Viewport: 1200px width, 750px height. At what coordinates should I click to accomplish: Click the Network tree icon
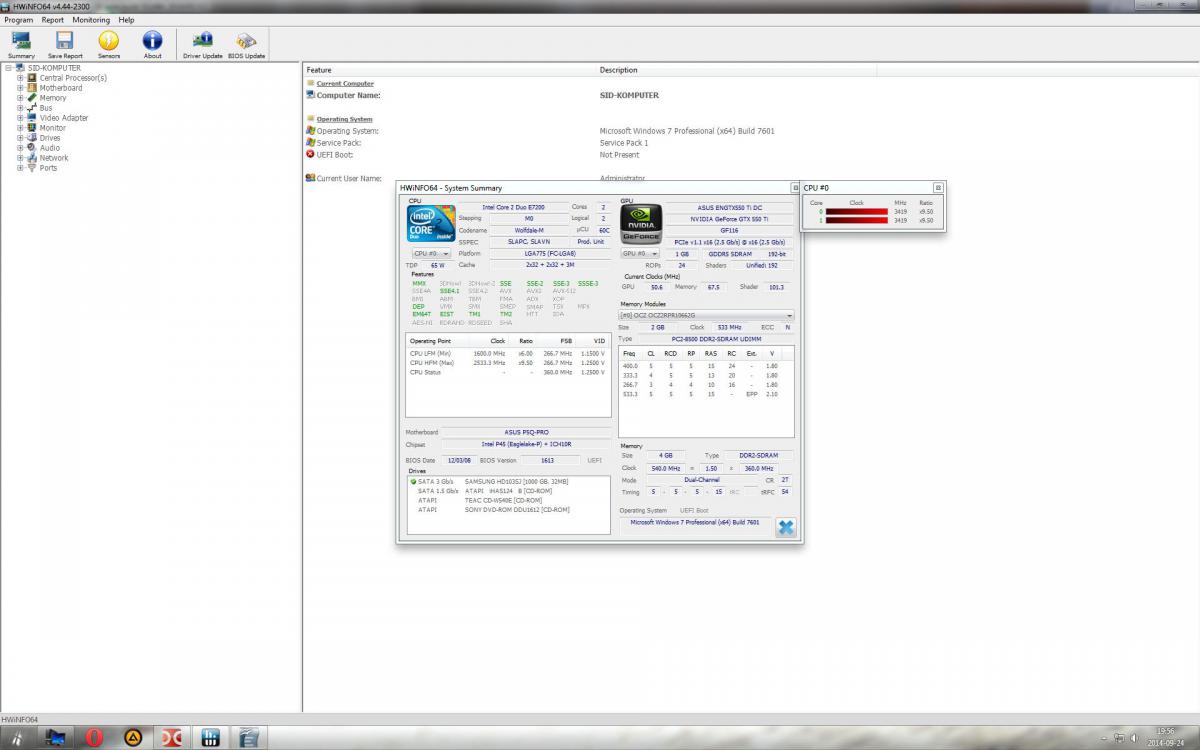tap(33, 158)
